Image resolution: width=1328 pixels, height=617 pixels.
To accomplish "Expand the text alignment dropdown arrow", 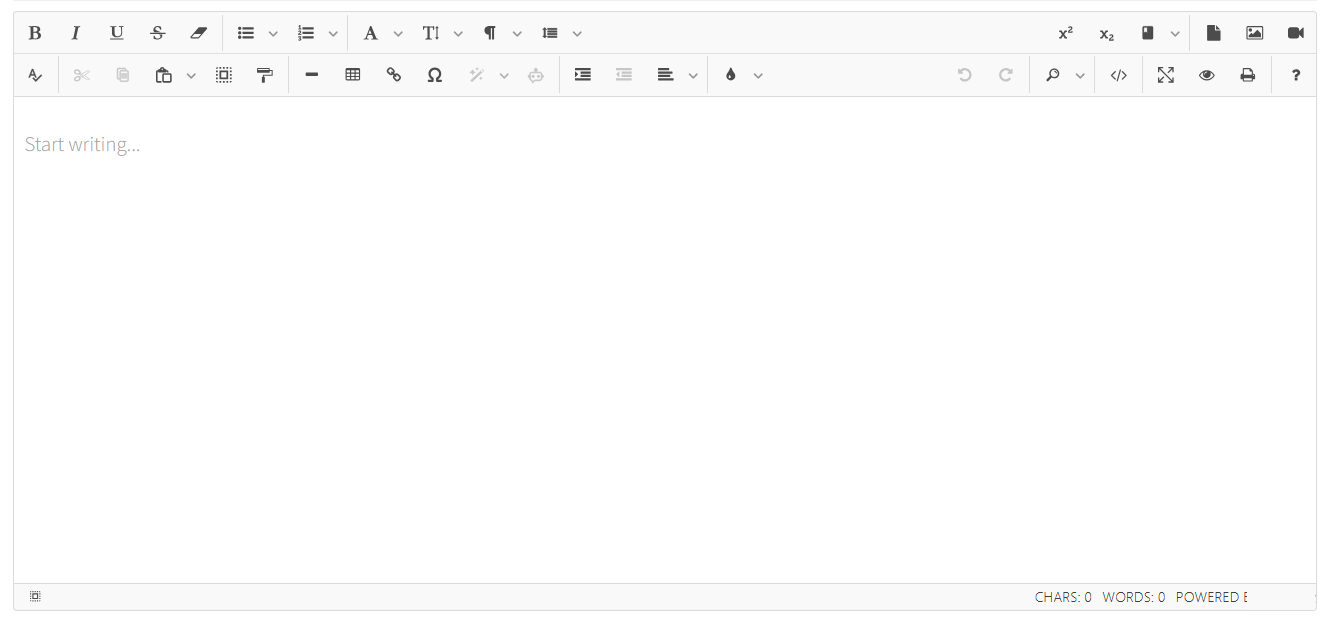I will (x=693, y=76).
